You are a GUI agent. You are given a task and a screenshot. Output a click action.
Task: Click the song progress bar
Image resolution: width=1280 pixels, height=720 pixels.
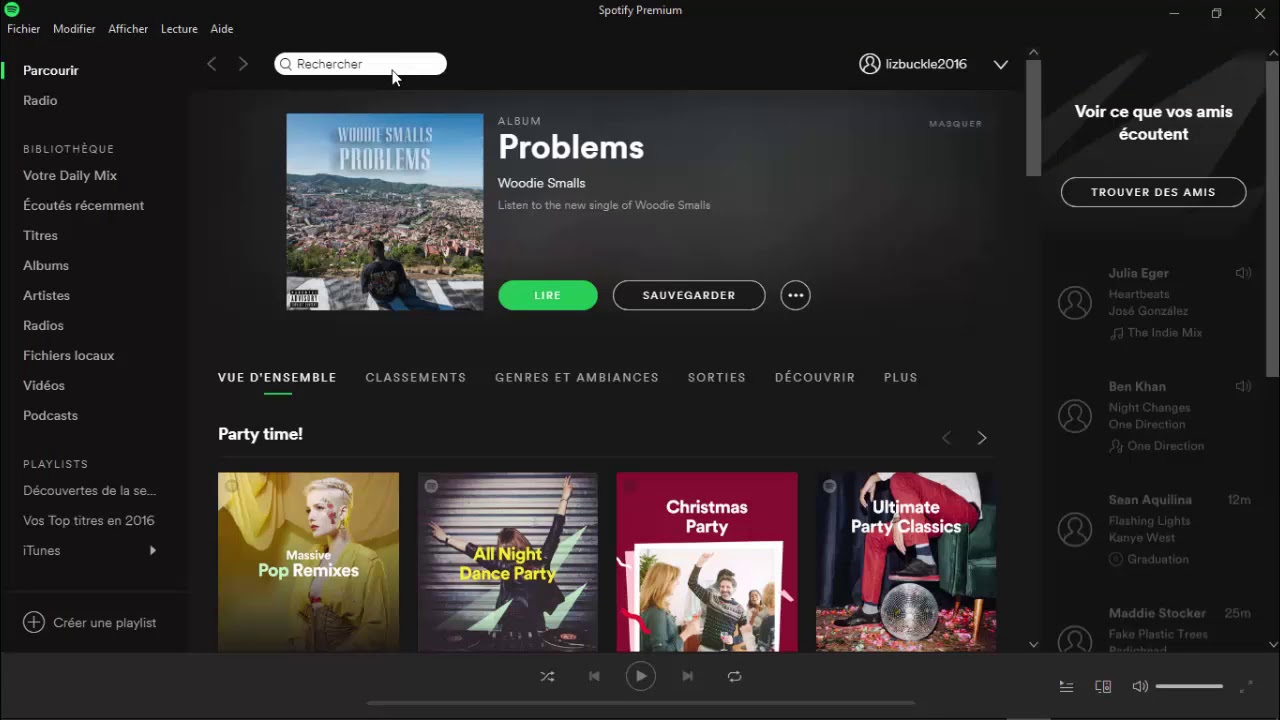point(640,703)
